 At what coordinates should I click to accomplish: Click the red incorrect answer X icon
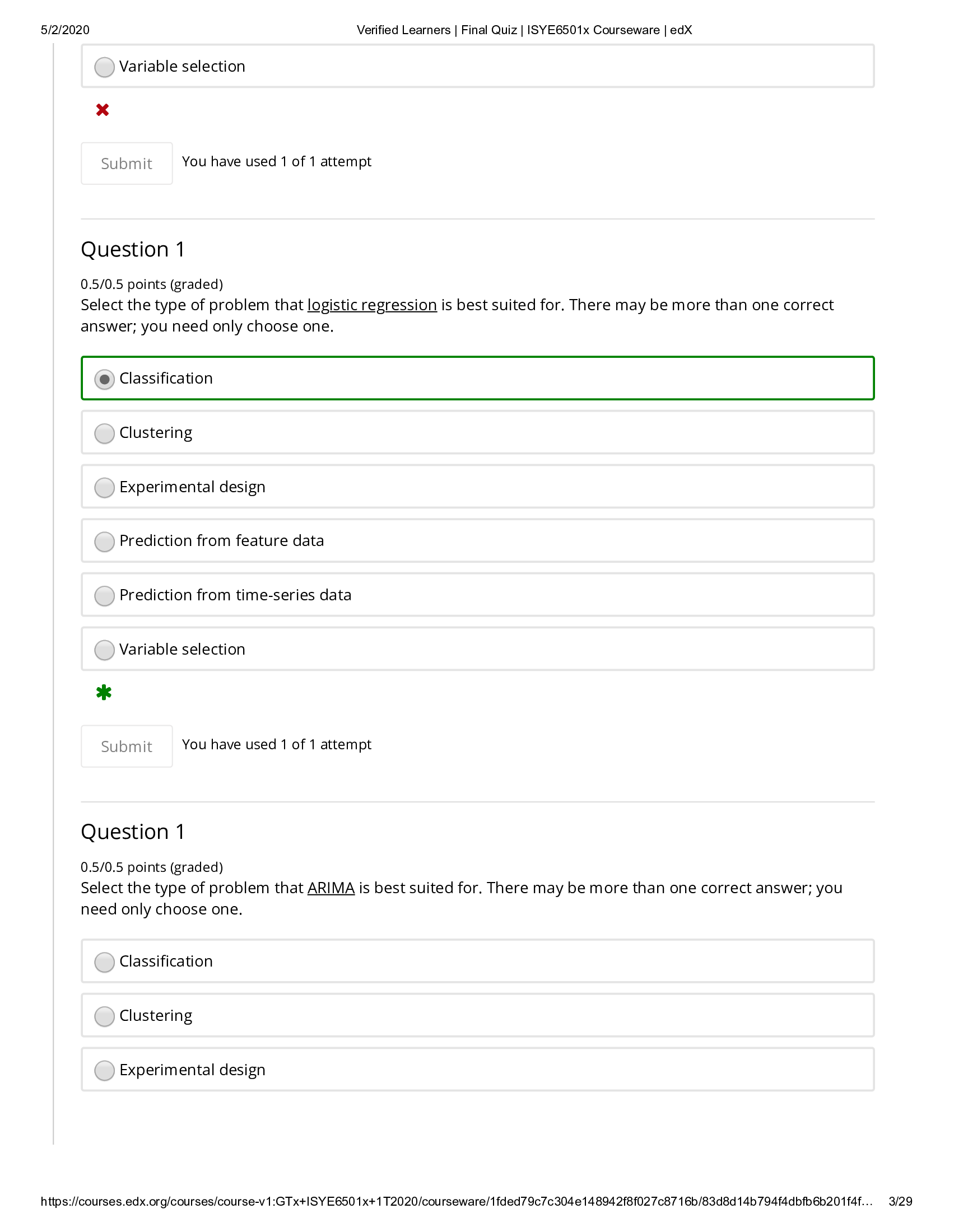click(x=102, y=109)
